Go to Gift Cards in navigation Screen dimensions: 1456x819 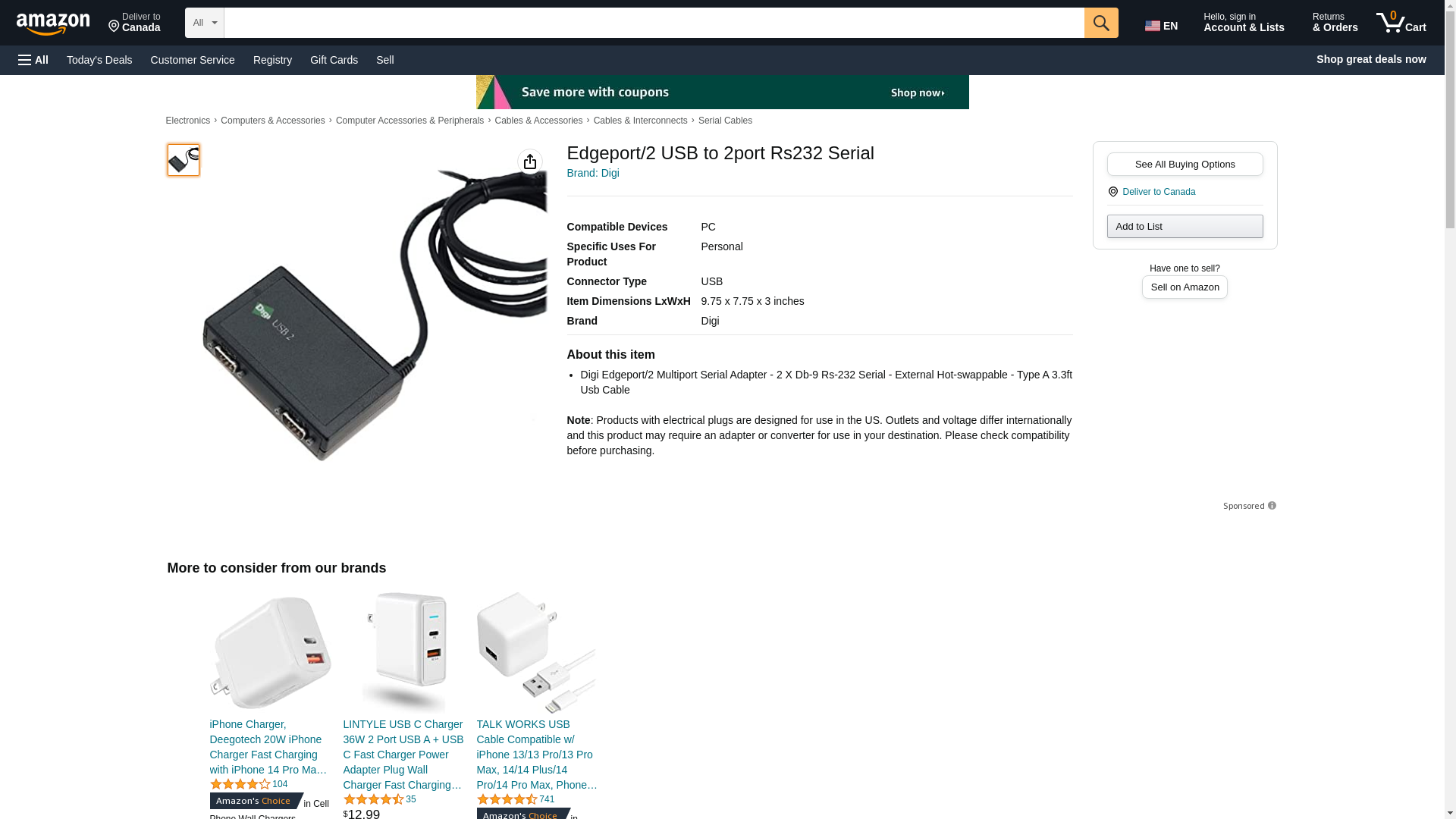(334, 60)
